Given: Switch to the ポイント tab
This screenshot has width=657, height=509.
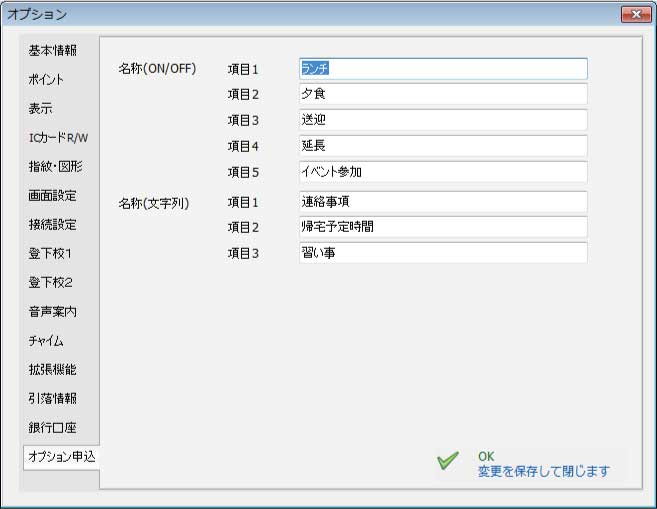Looking at the screenshot, I should tap(47, 79).
